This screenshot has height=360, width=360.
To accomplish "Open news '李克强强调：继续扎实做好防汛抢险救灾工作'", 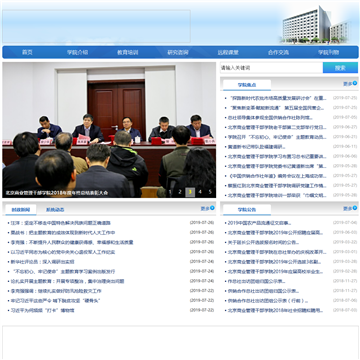I will [56, 291].
